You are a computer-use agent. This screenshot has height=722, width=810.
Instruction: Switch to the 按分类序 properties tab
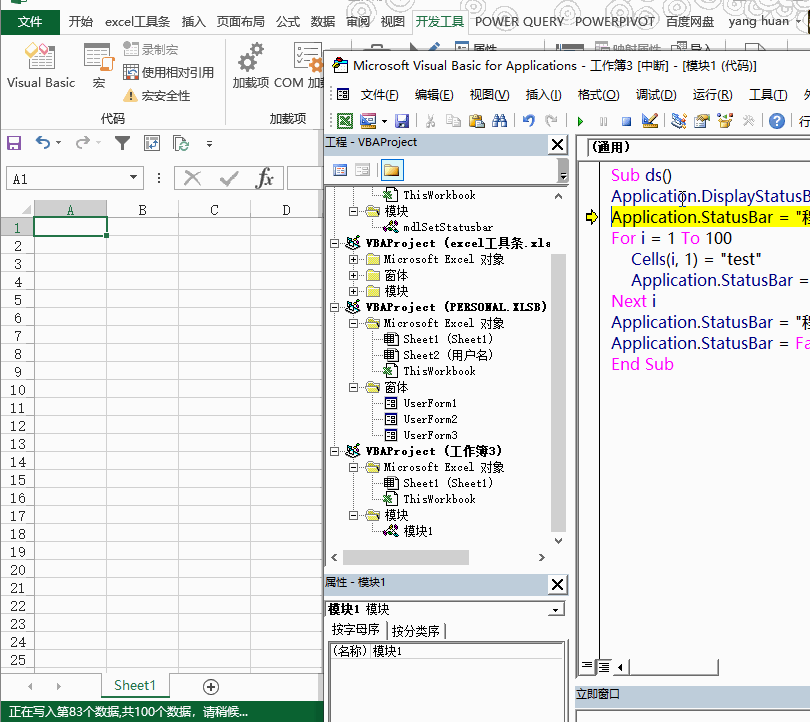(416, 630)
